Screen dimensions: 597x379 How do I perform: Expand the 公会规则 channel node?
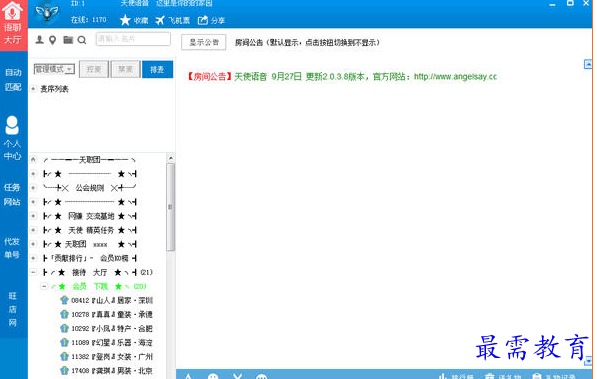[34, 187]
